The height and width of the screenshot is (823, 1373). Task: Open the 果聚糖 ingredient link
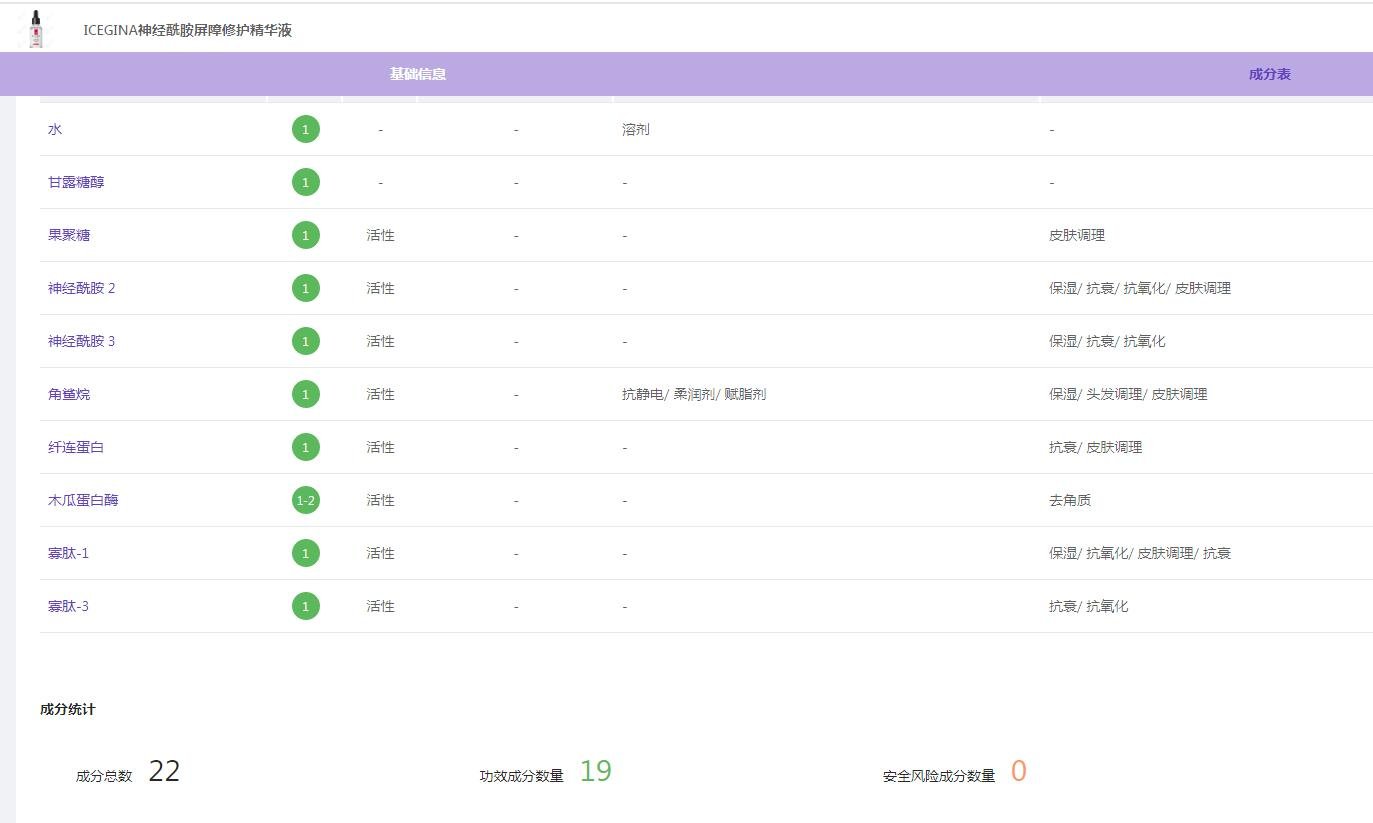(x=69, y=235)
